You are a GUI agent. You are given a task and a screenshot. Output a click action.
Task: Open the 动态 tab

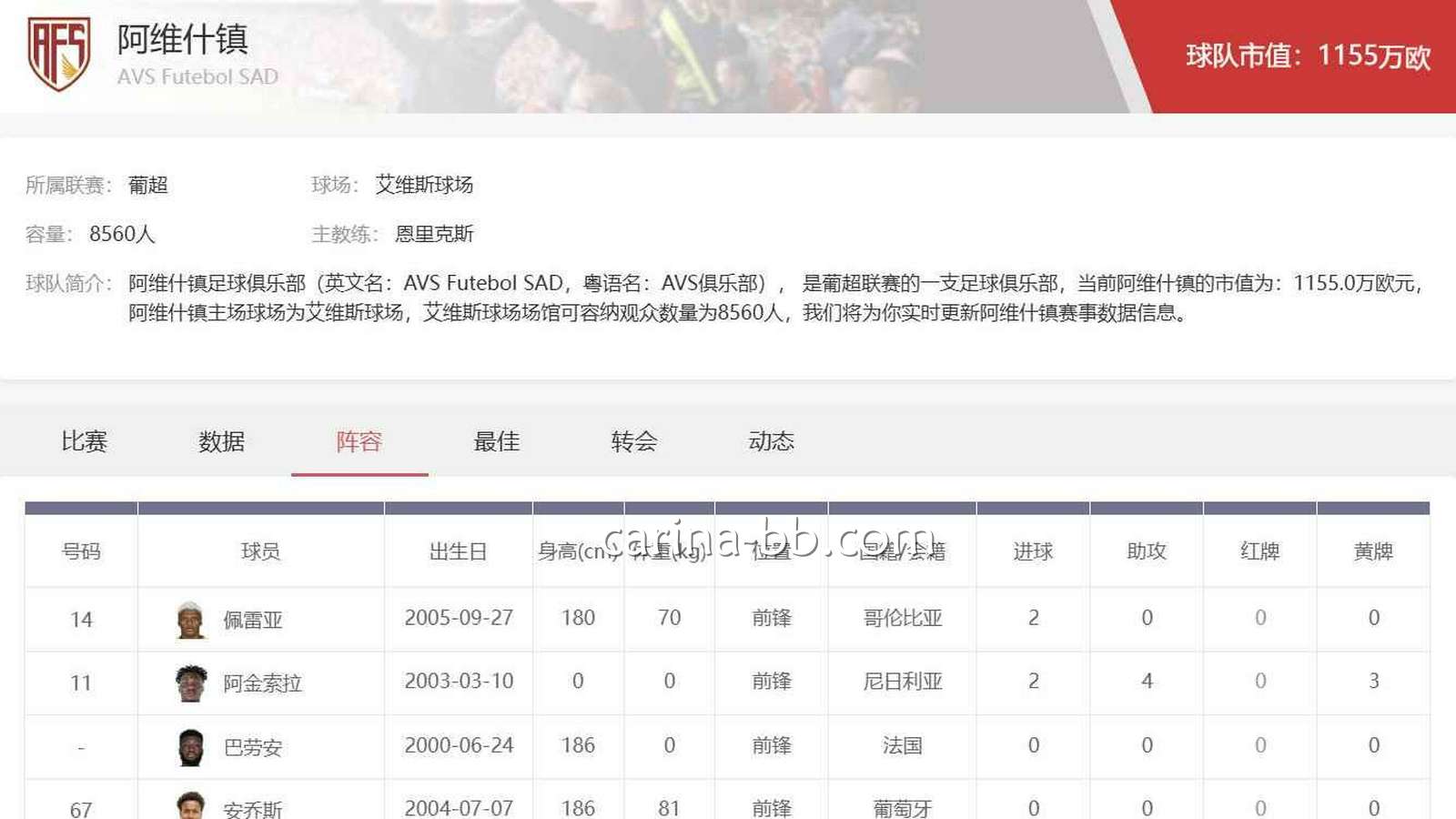click(x=772, y=441)
